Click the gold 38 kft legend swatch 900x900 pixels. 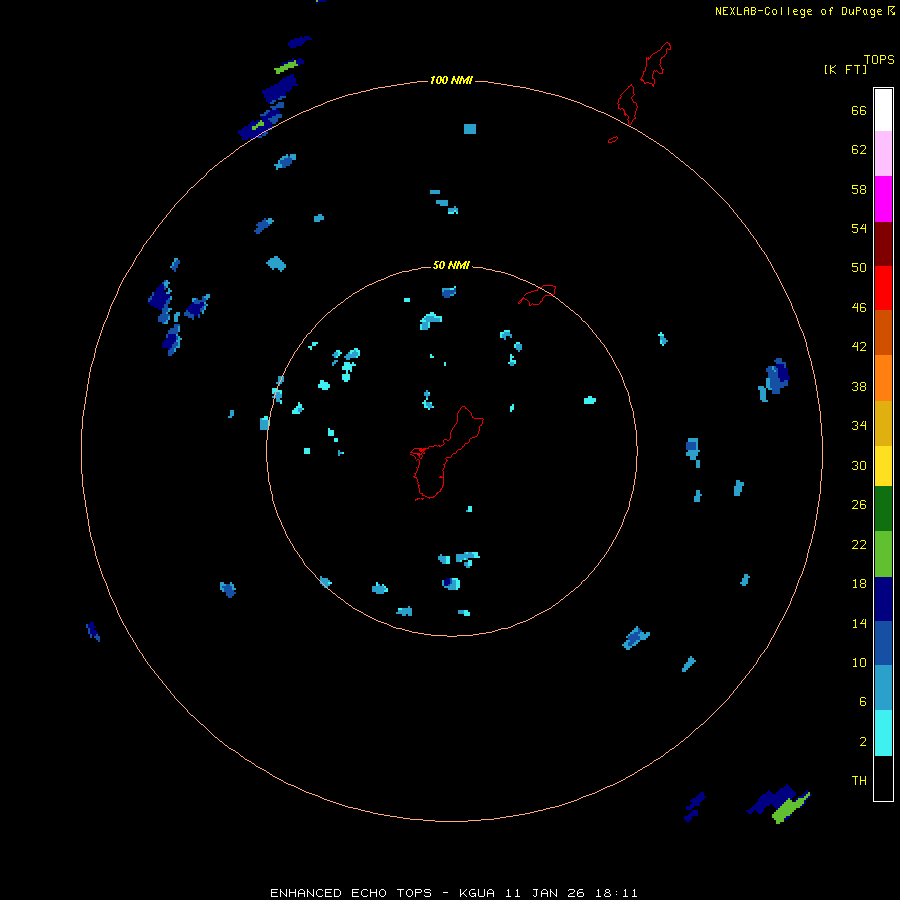point(883,423)
